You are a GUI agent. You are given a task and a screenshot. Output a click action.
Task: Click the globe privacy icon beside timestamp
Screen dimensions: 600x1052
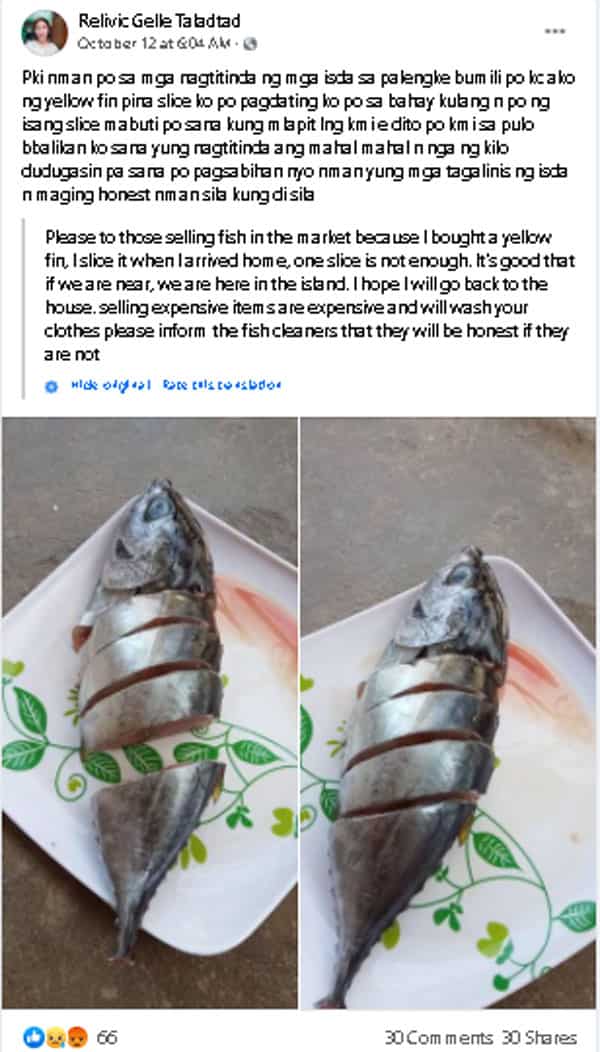coord(250,44)
